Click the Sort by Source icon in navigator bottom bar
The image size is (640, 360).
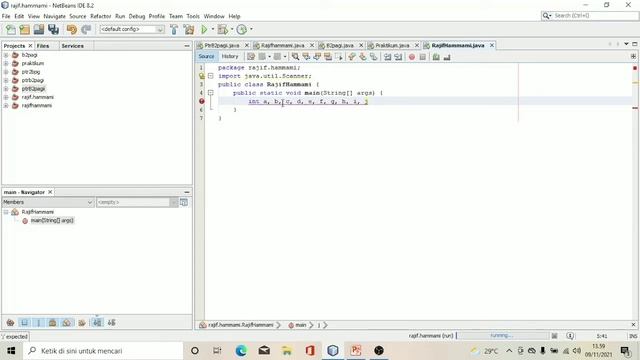pyautogui.click(x=111, y=322)
